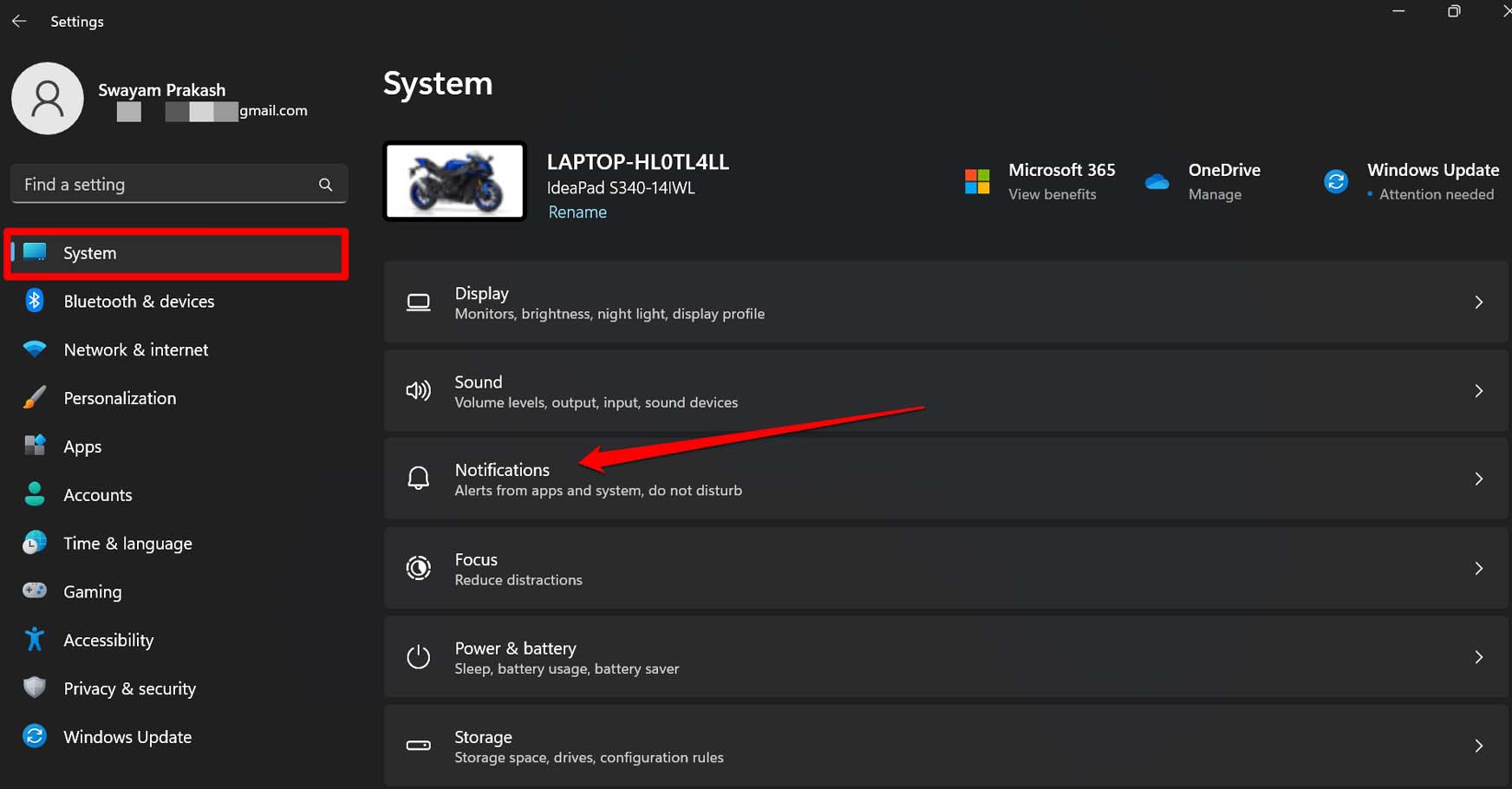Open the Storage drive icon
Screen dimensions: 1512x789
coord(419,746)
